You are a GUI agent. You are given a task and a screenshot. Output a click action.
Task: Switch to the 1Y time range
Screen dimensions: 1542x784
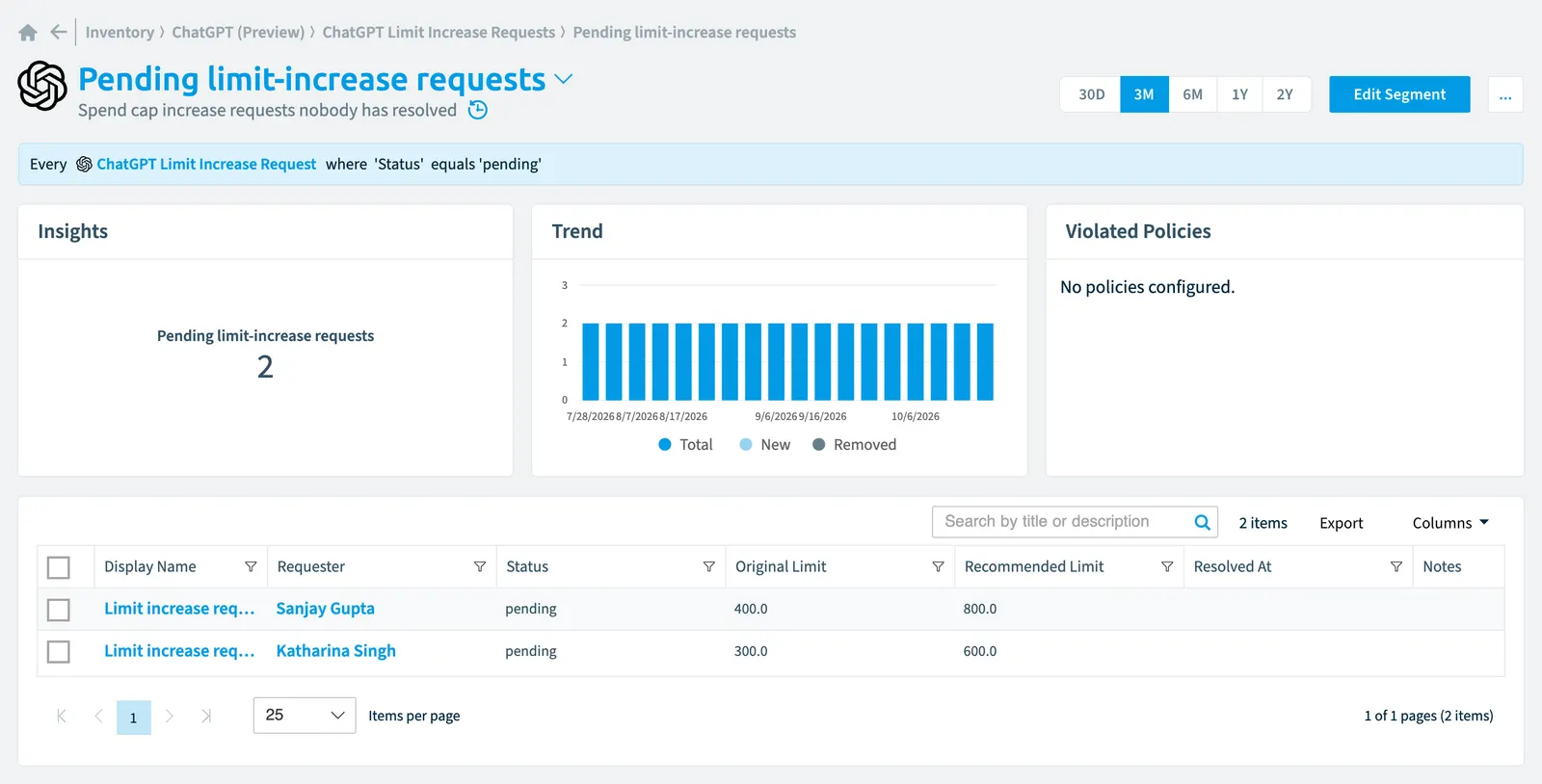1240,94
